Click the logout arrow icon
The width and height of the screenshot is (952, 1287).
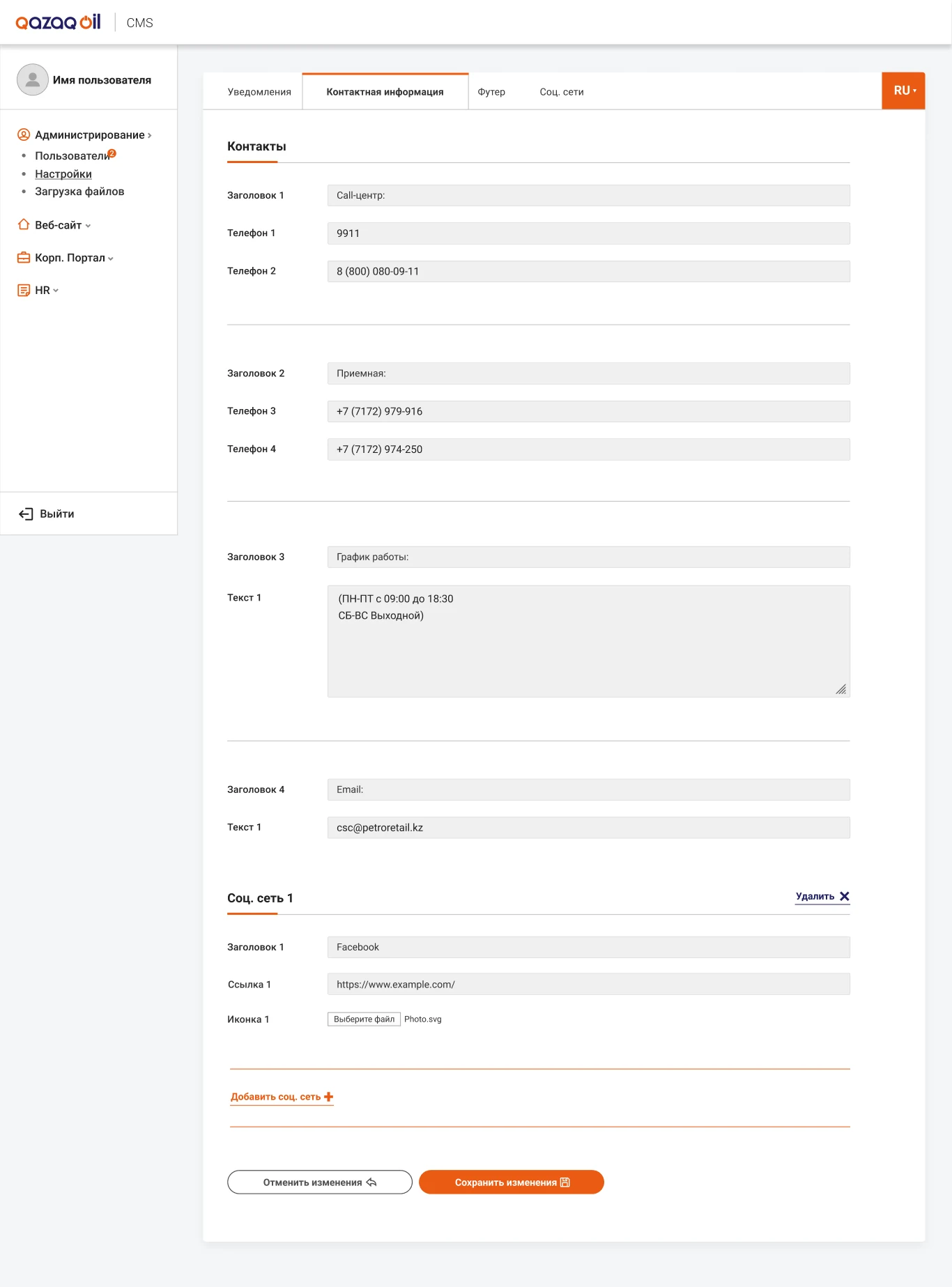tap(26, 514)
